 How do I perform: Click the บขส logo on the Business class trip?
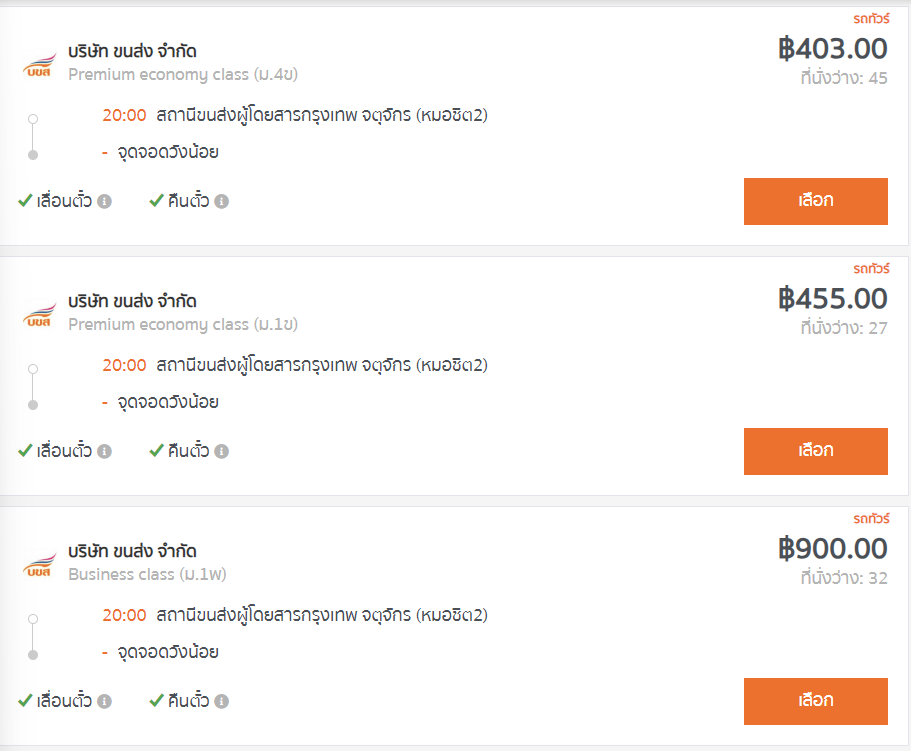39,564
